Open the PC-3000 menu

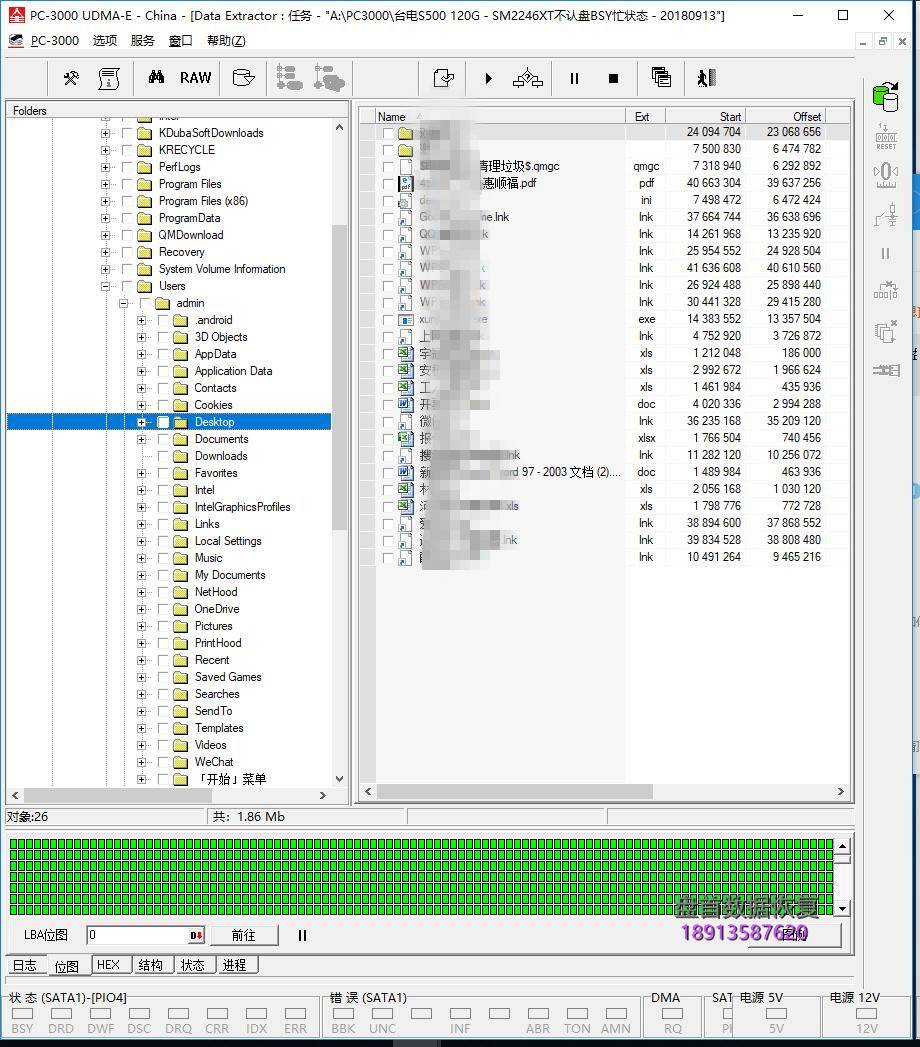pos(55,41)
